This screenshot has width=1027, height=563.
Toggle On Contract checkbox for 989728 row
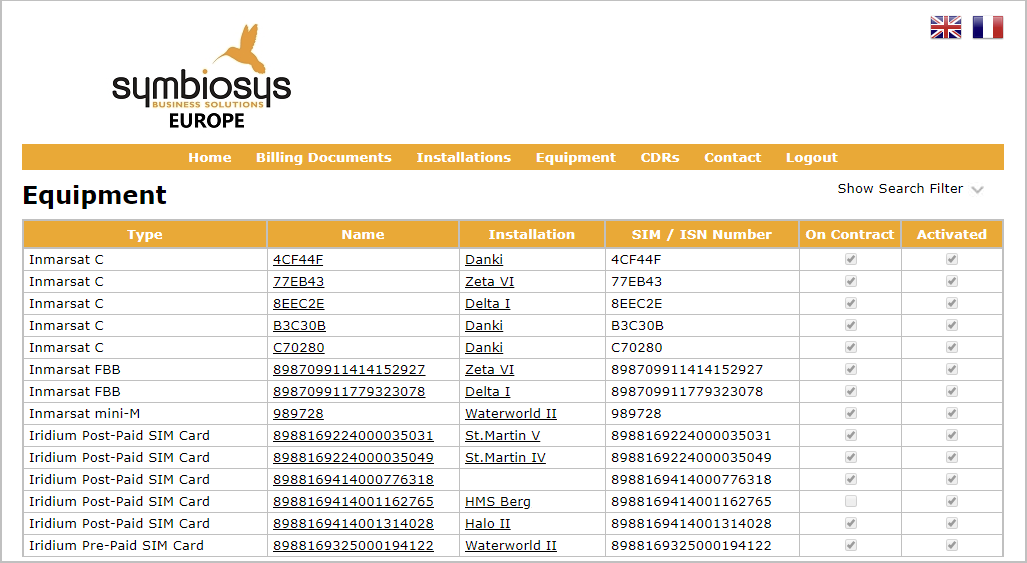850,413
